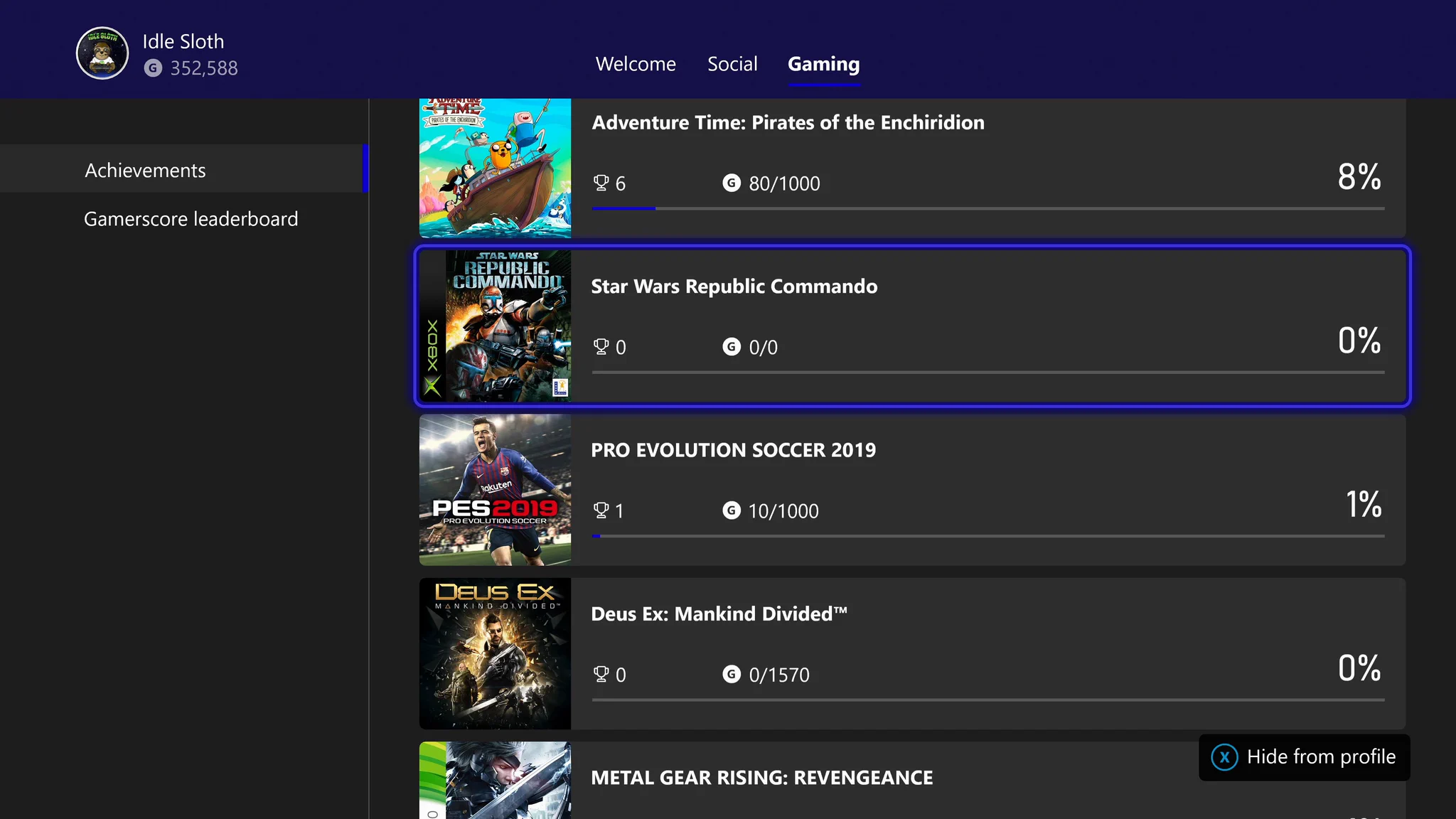Click the Adventure Time cover art
Screen dimensions: 1456x819
pos(495,168)
